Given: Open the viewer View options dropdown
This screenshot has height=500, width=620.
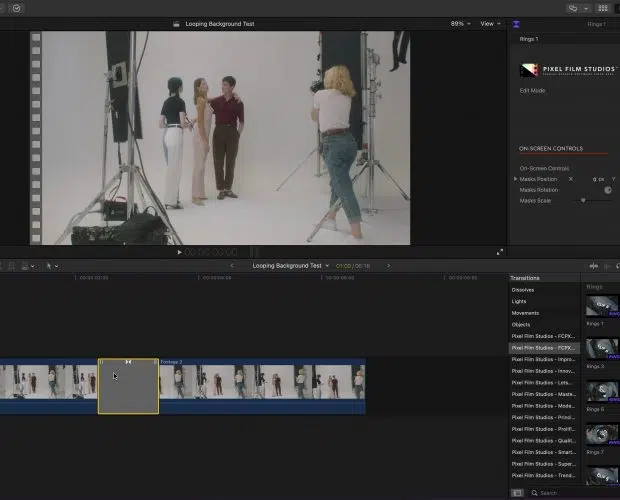Looking at the screenshot, I should (490, 24).
